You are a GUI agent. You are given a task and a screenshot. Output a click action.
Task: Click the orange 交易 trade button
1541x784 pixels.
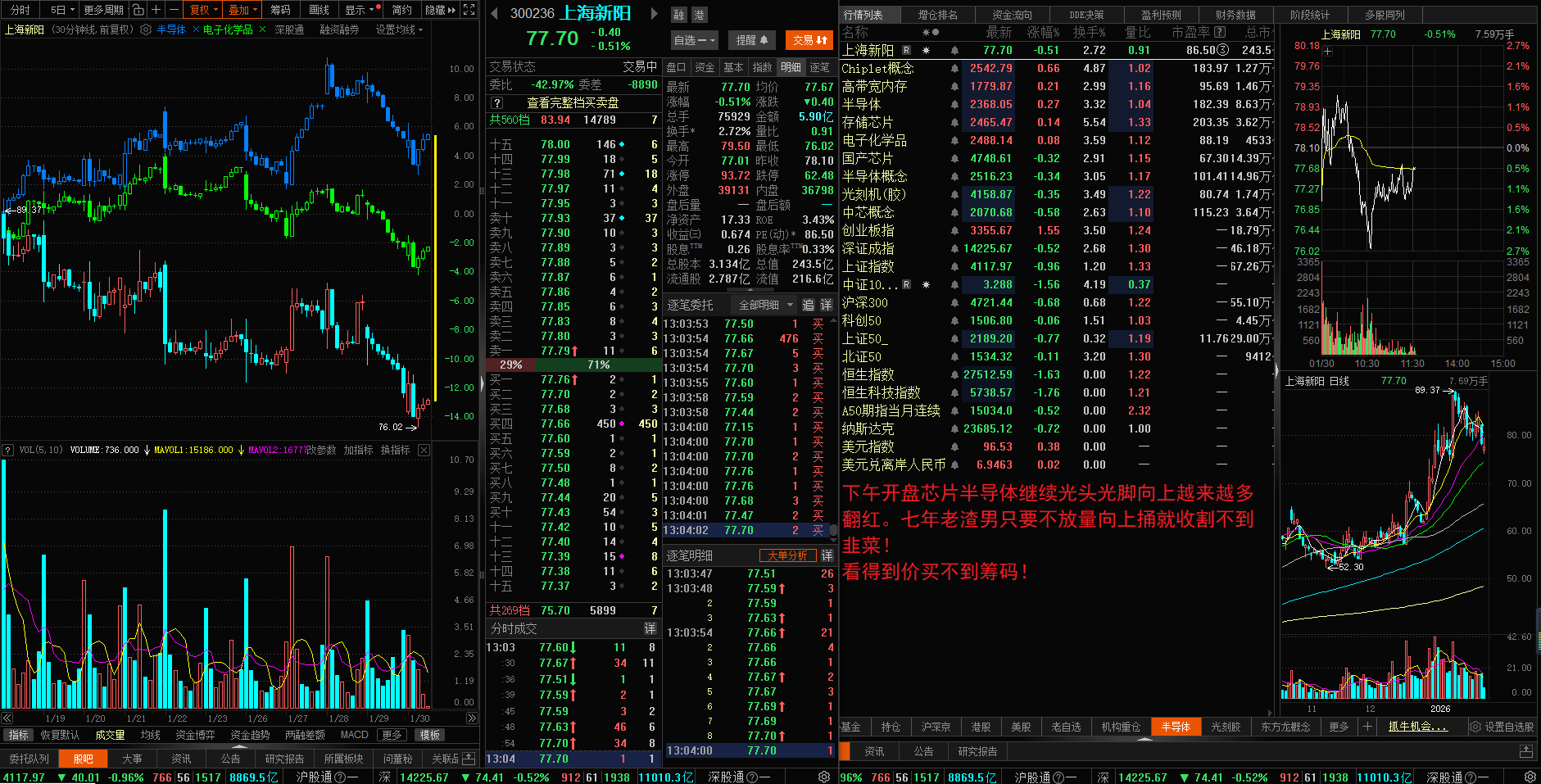point(809,40)
